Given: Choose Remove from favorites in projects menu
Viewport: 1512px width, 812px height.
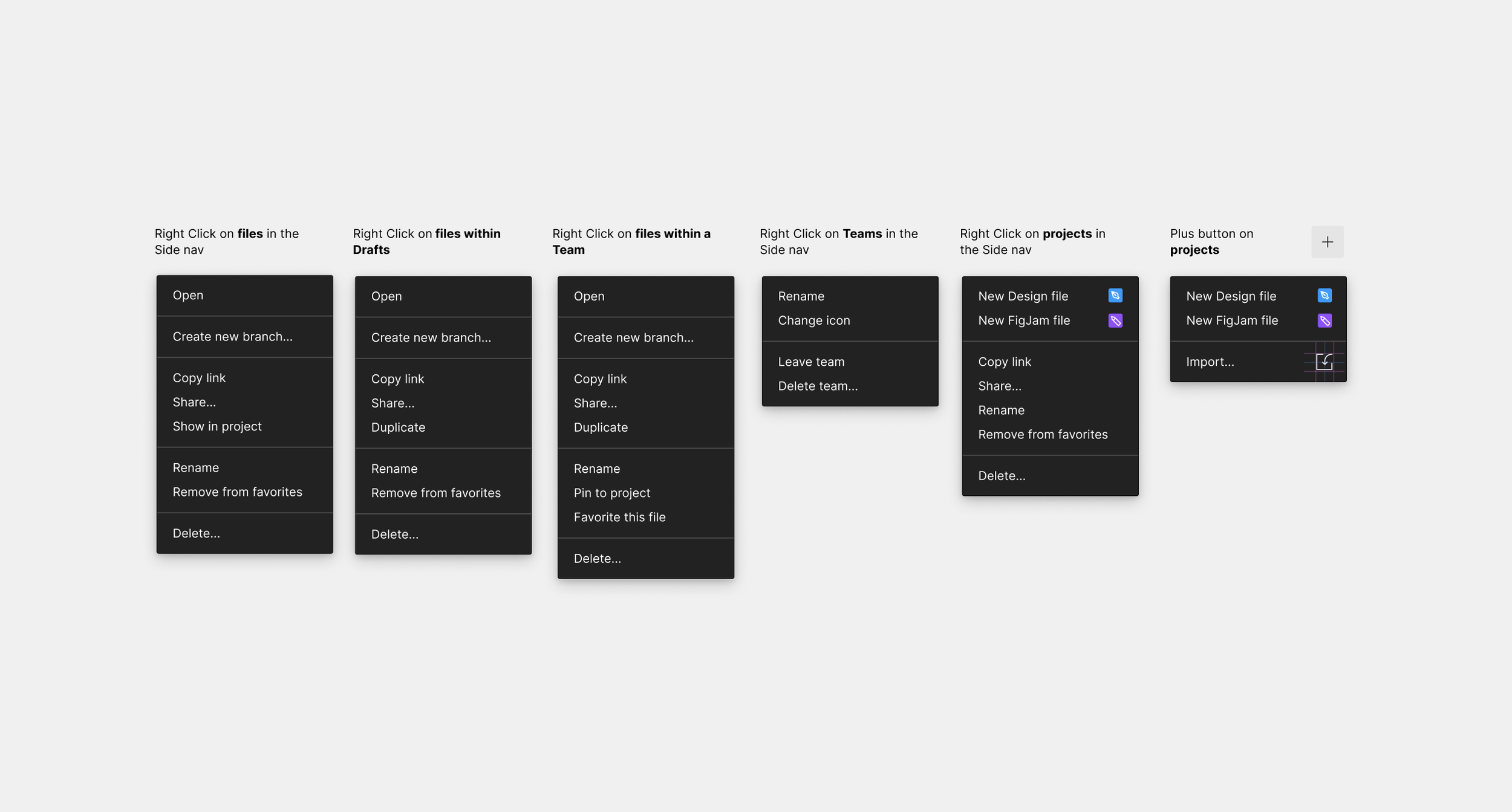Looking at the screenshot, I should click(1043, 434).
